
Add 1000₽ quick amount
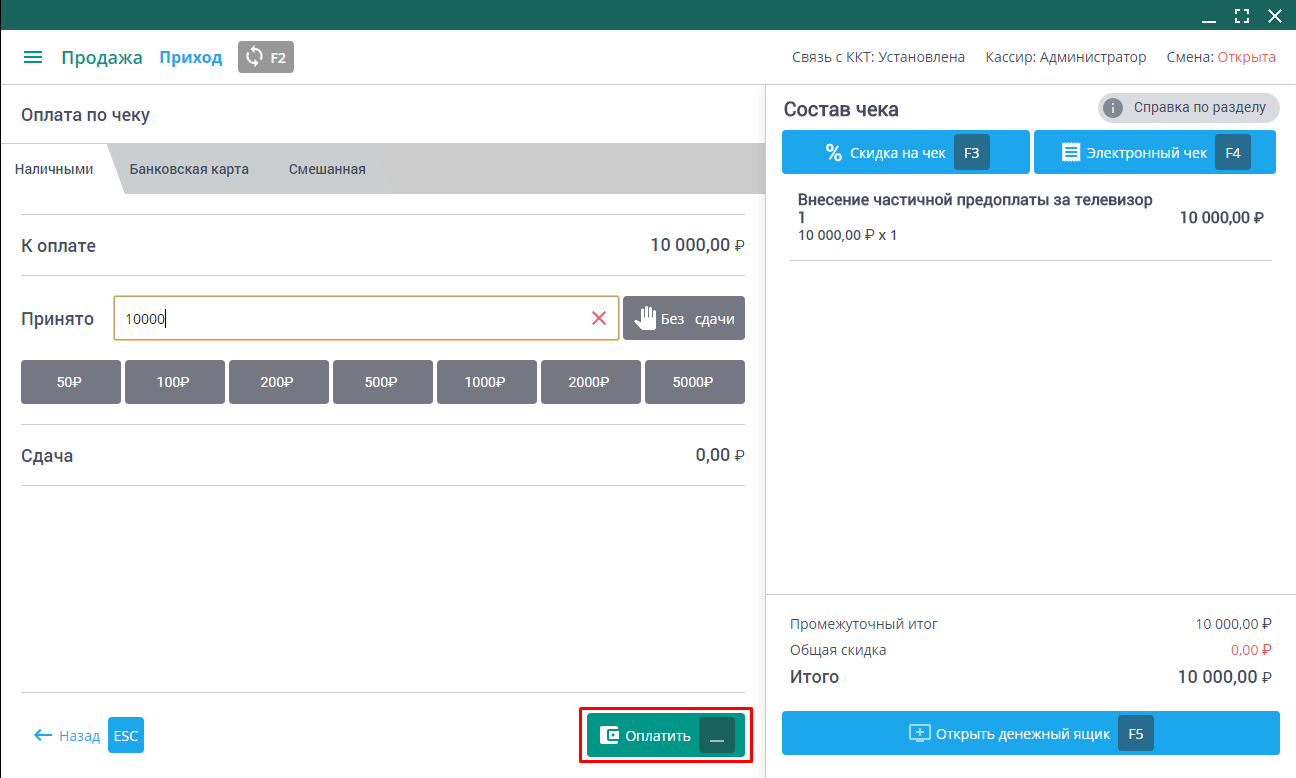487,382
